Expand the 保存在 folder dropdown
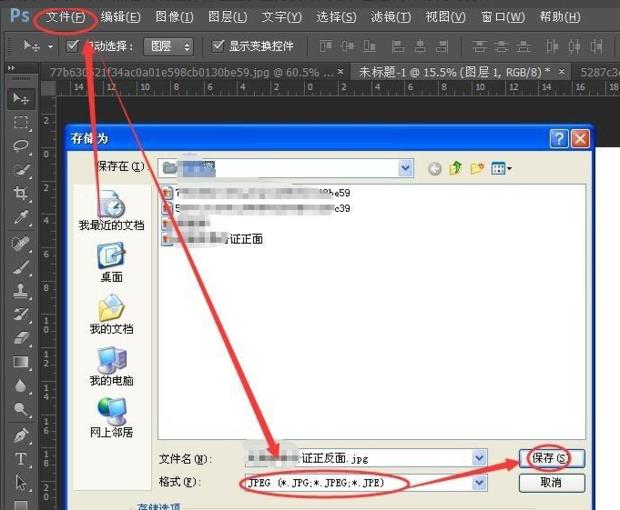 (405, 168)
